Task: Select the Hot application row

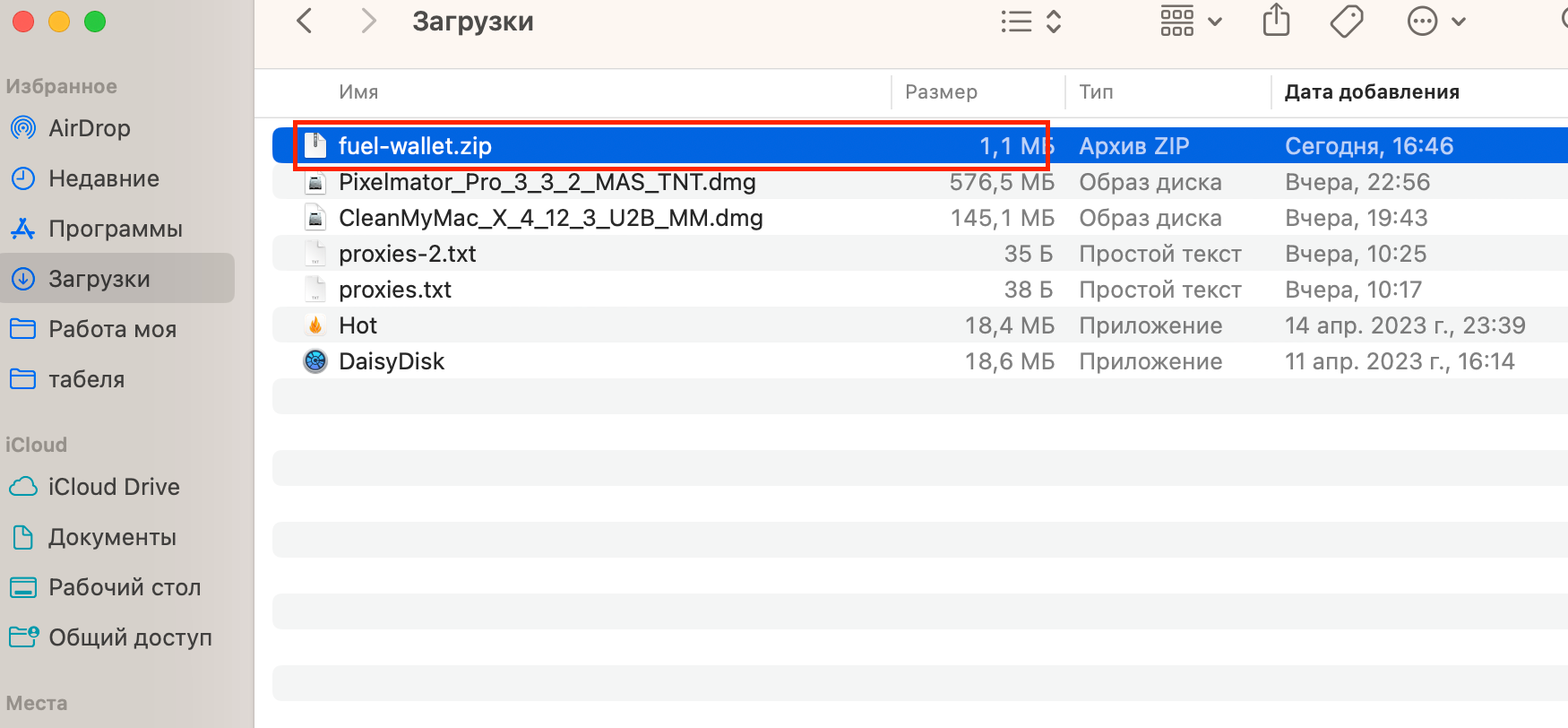Action: 920,325
